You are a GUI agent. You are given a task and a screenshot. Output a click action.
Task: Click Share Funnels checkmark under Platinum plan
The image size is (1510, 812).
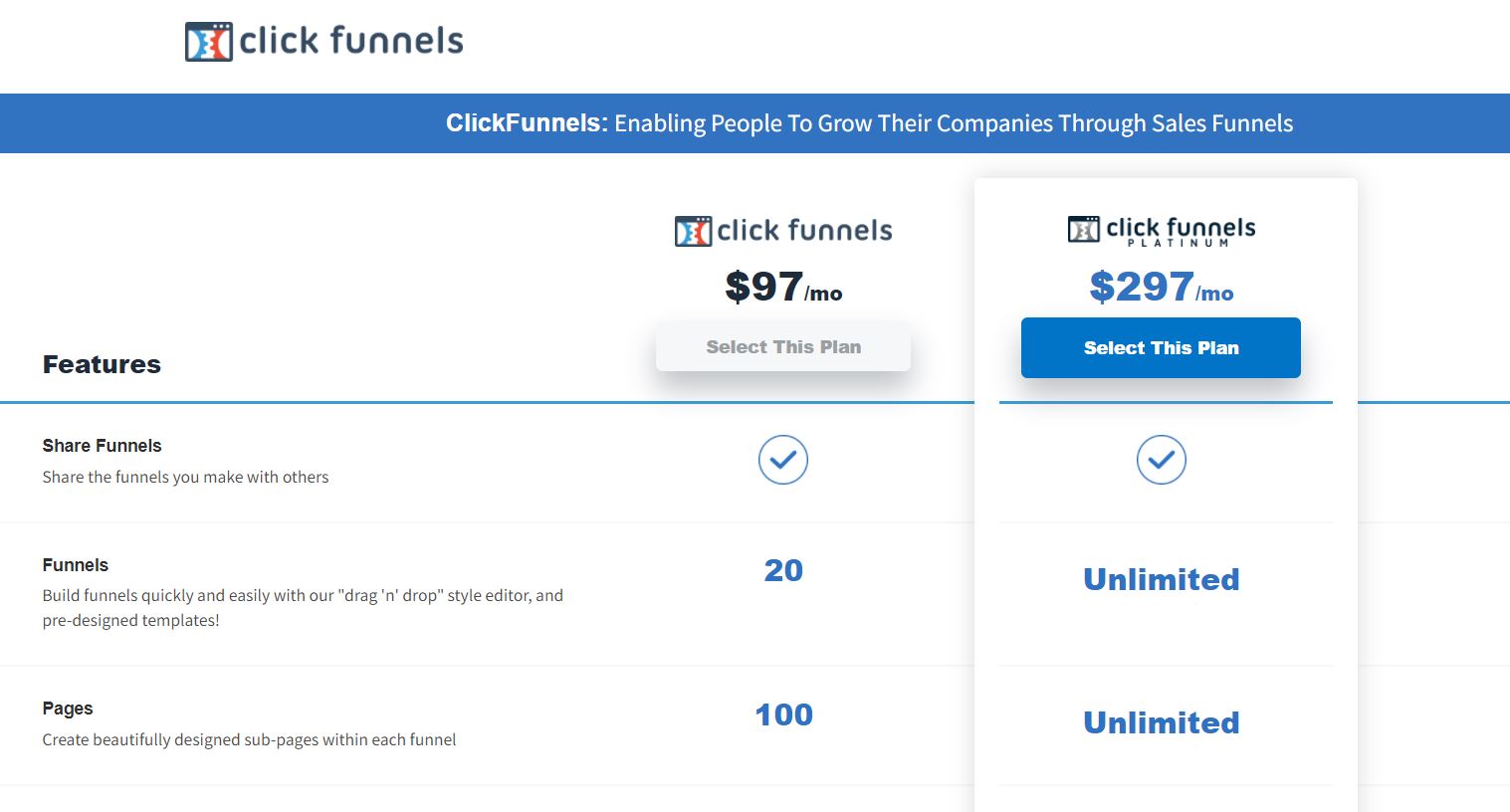(1162, 460)
